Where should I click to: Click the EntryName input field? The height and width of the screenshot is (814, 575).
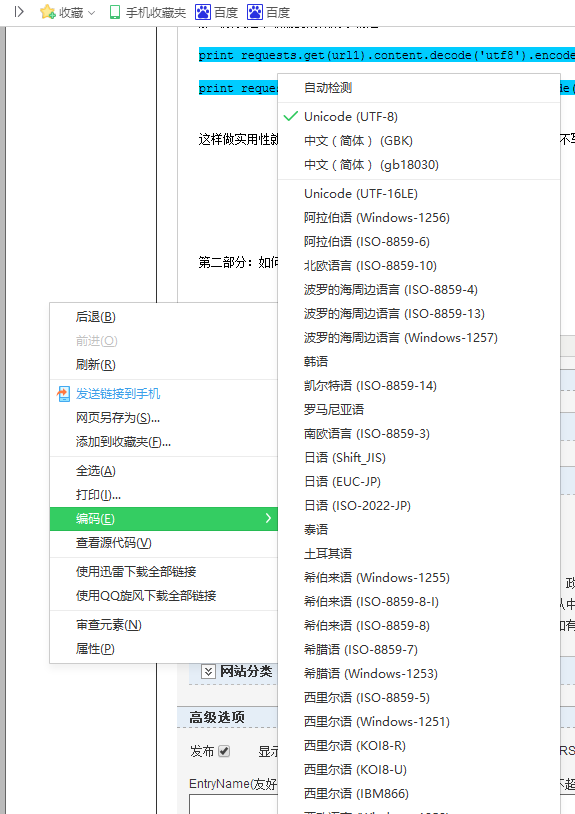pyautogui.click(x=234, y=804)
